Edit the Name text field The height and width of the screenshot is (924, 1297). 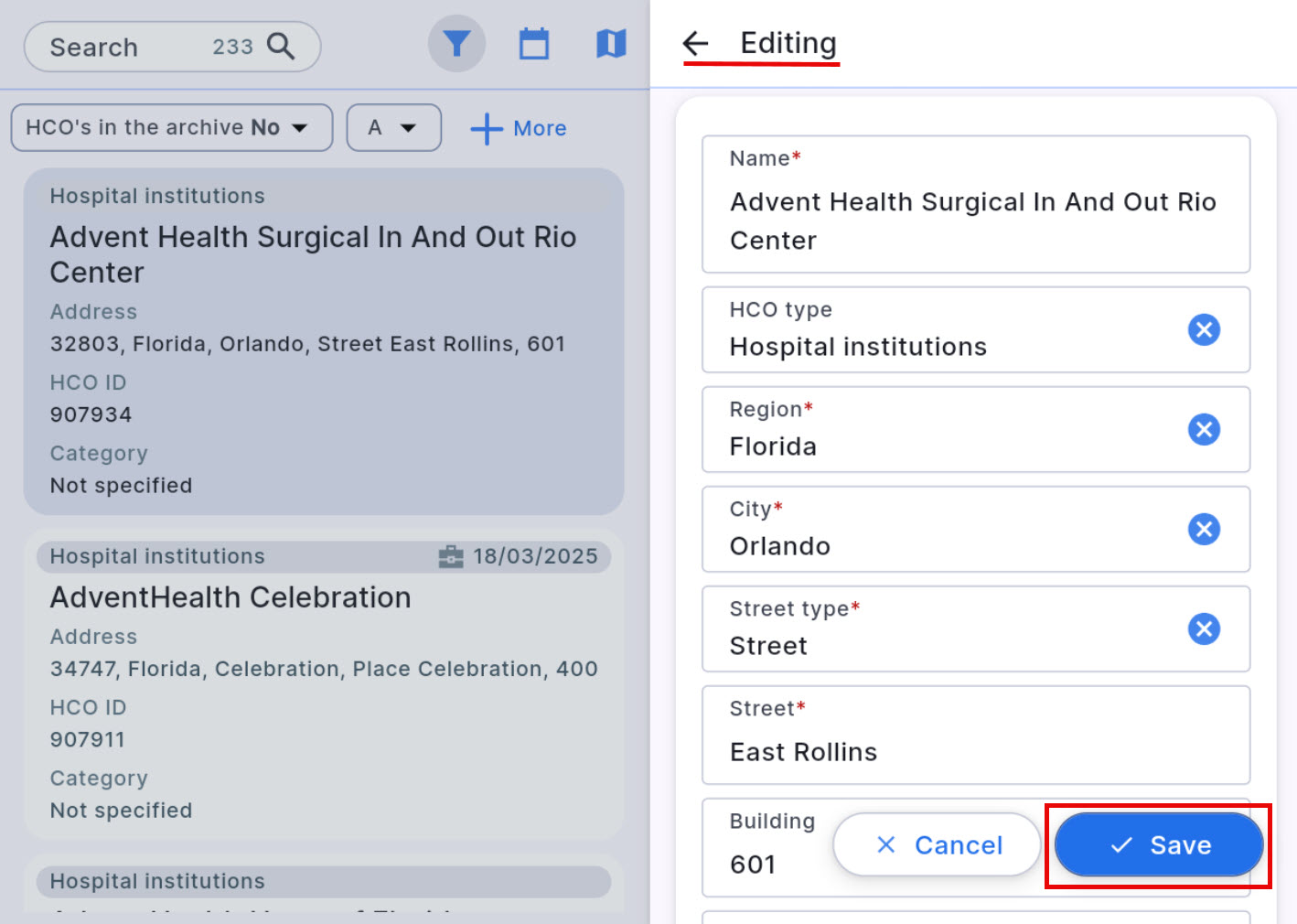coord(975,220)
